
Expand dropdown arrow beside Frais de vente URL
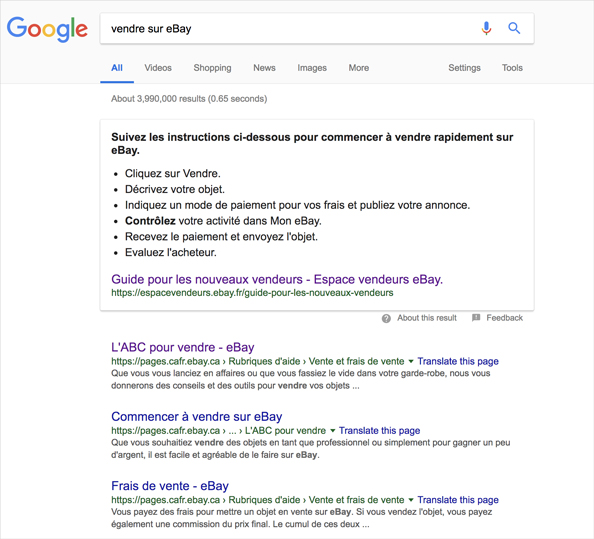(x=411, y=500)
